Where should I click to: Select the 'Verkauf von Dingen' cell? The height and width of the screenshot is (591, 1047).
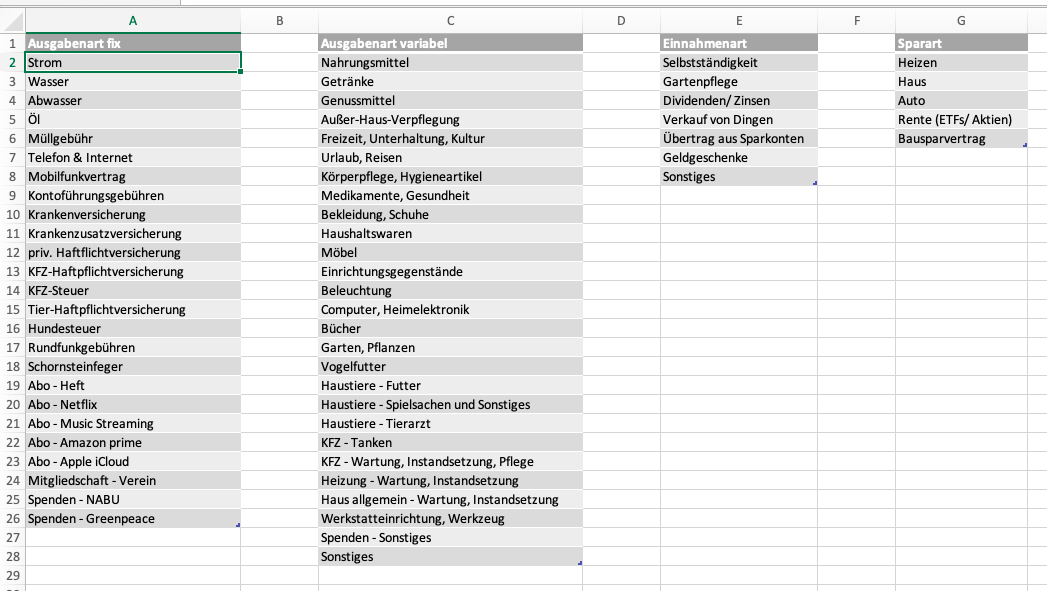click(x=739, y=120)
